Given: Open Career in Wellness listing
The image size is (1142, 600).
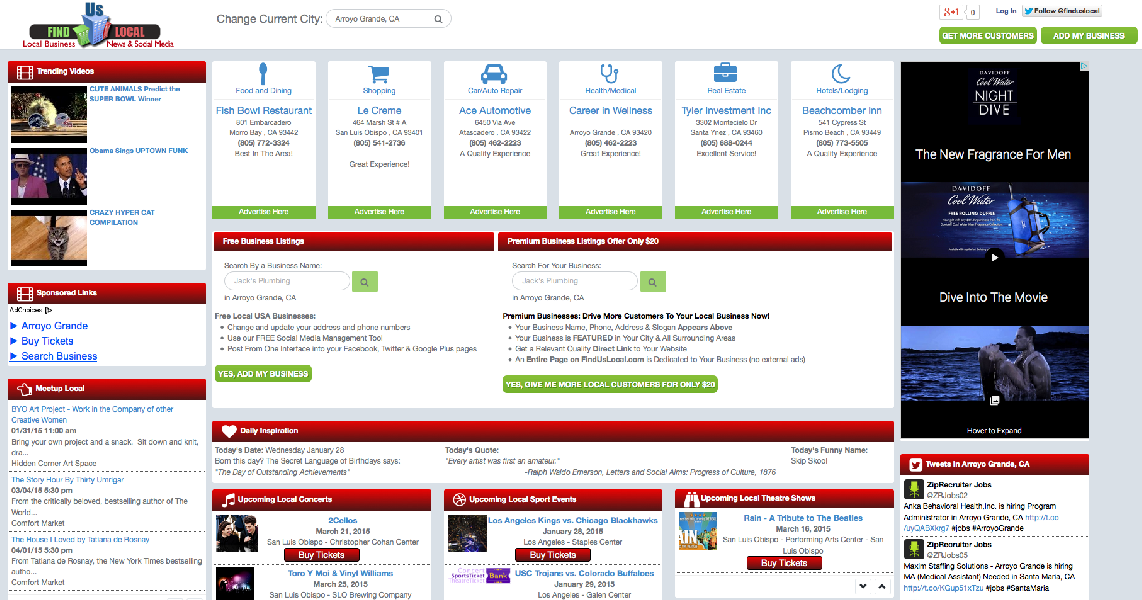Looking at the screenshot, I should click(610, 111).
